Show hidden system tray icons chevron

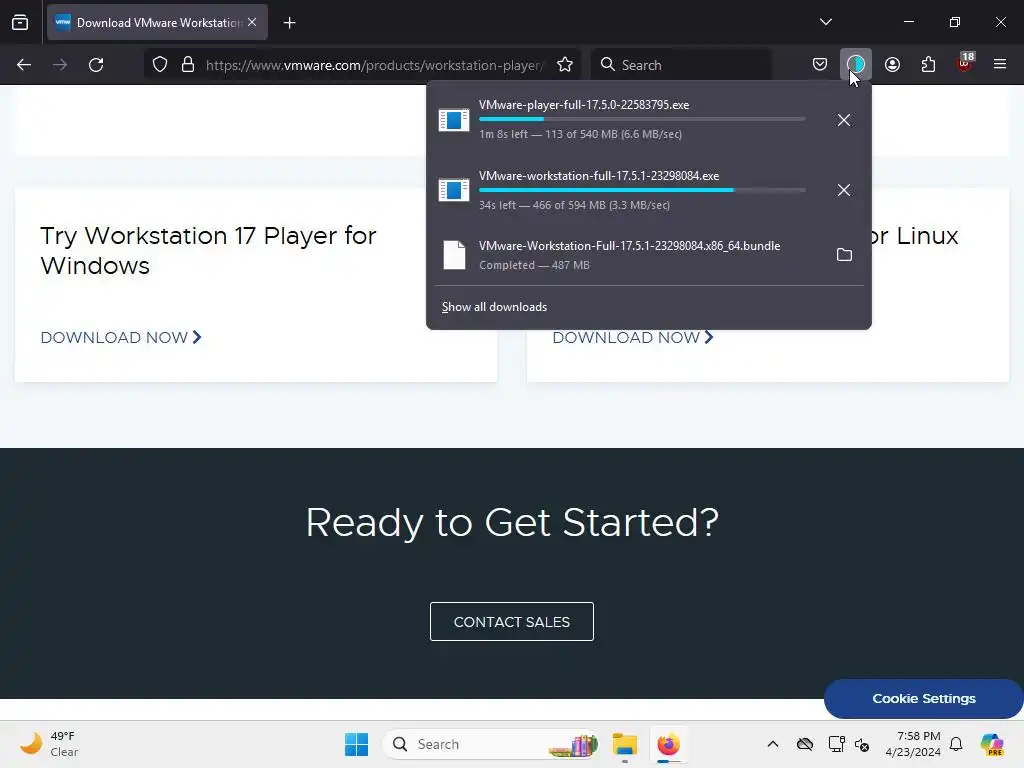click(x=773, y=744)
